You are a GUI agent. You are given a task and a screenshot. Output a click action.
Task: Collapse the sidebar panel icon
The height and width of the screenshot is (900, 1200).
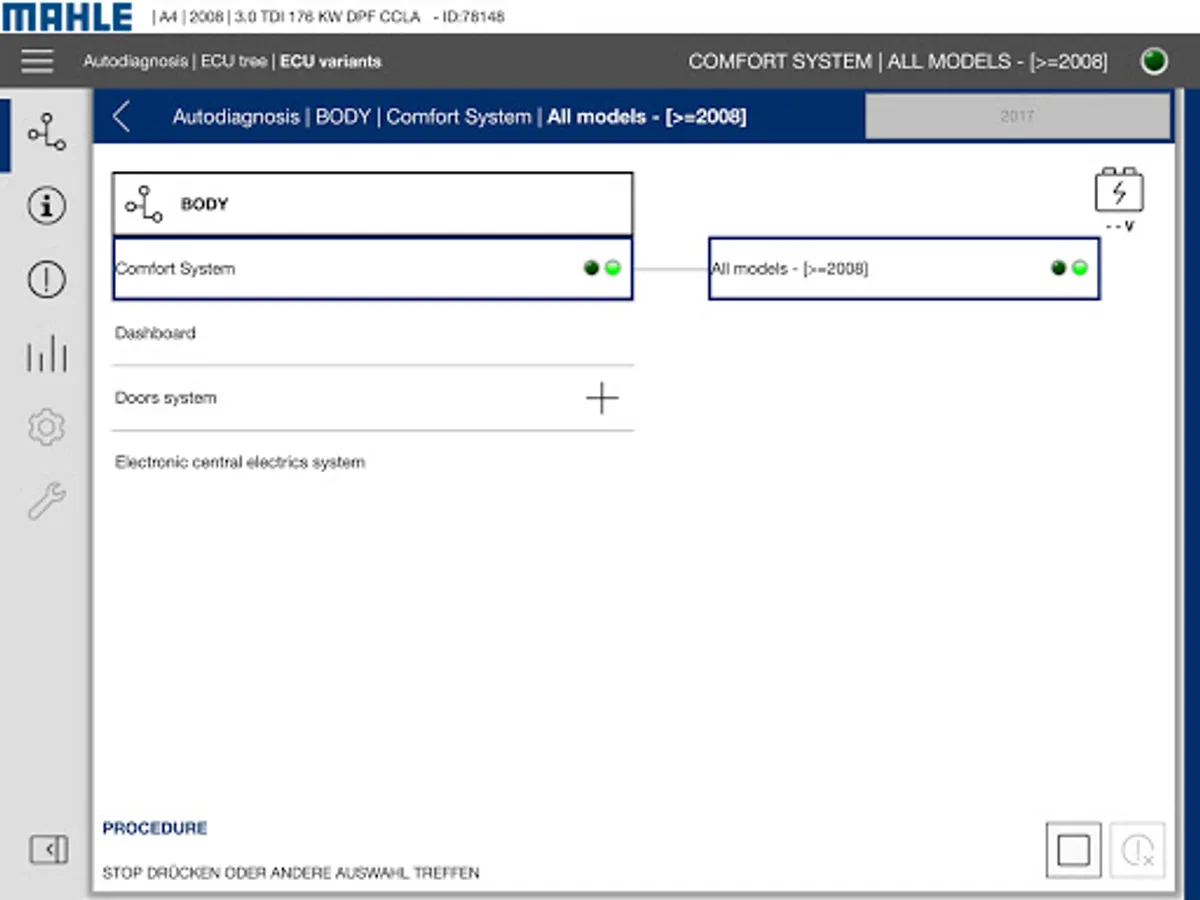(49, 850)
